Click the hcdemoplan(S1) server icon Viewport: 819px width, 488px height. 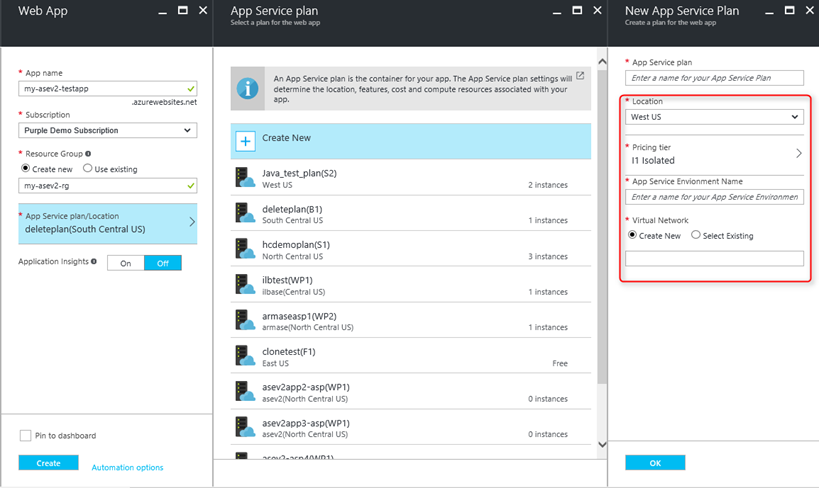(244, 249)
